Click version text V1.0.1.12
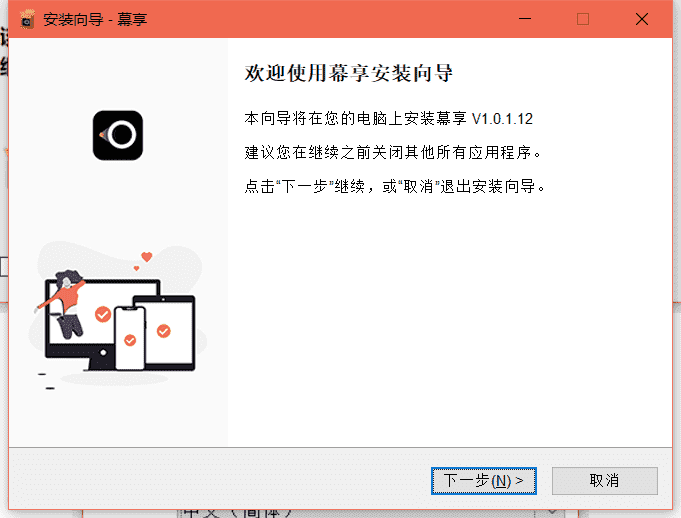Image resolution: width=681 pixels, height=518 pixels. [x=502, y=119]
